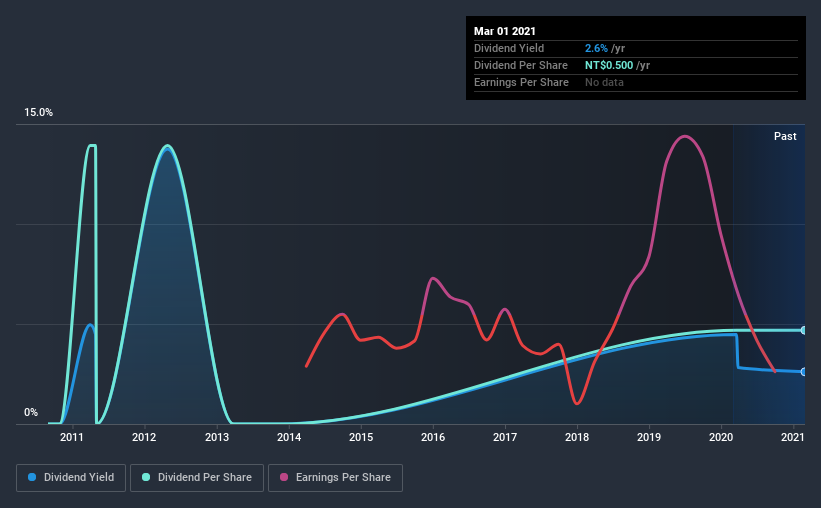Viewport: 821px width, 508px height.
Task: Click the 2016 x-axis label
Action: coord(433,437)
